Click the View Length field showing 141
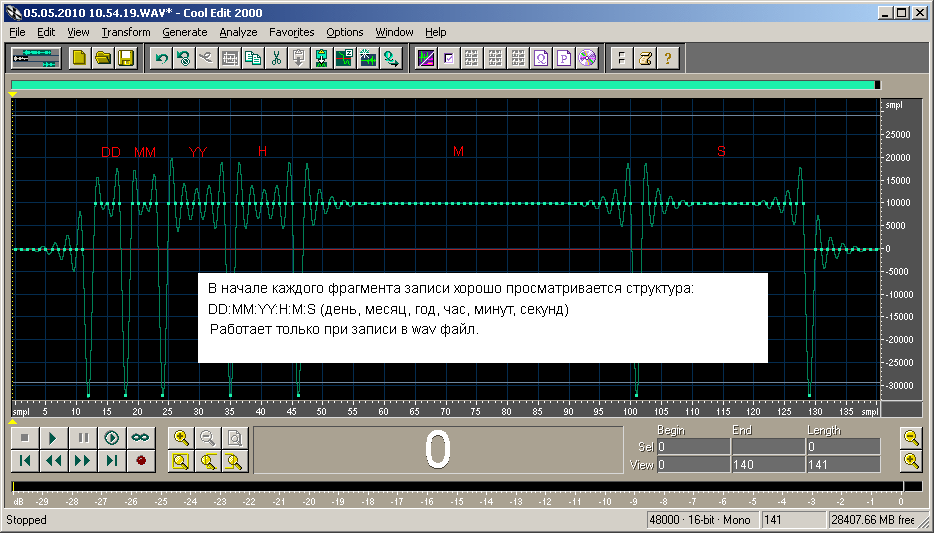The width and height of the screenshot is (934, 533). click(x=843, y=465)
